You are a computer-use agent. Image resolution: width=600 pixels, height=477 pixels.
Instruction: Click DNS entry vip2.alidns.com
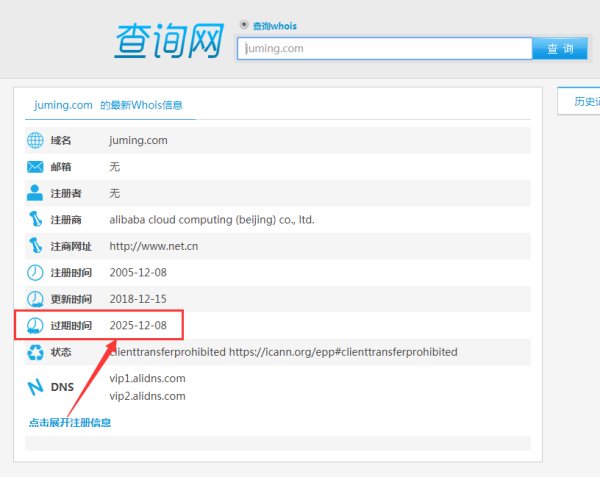pyautogui.click(x=147, y=396)
